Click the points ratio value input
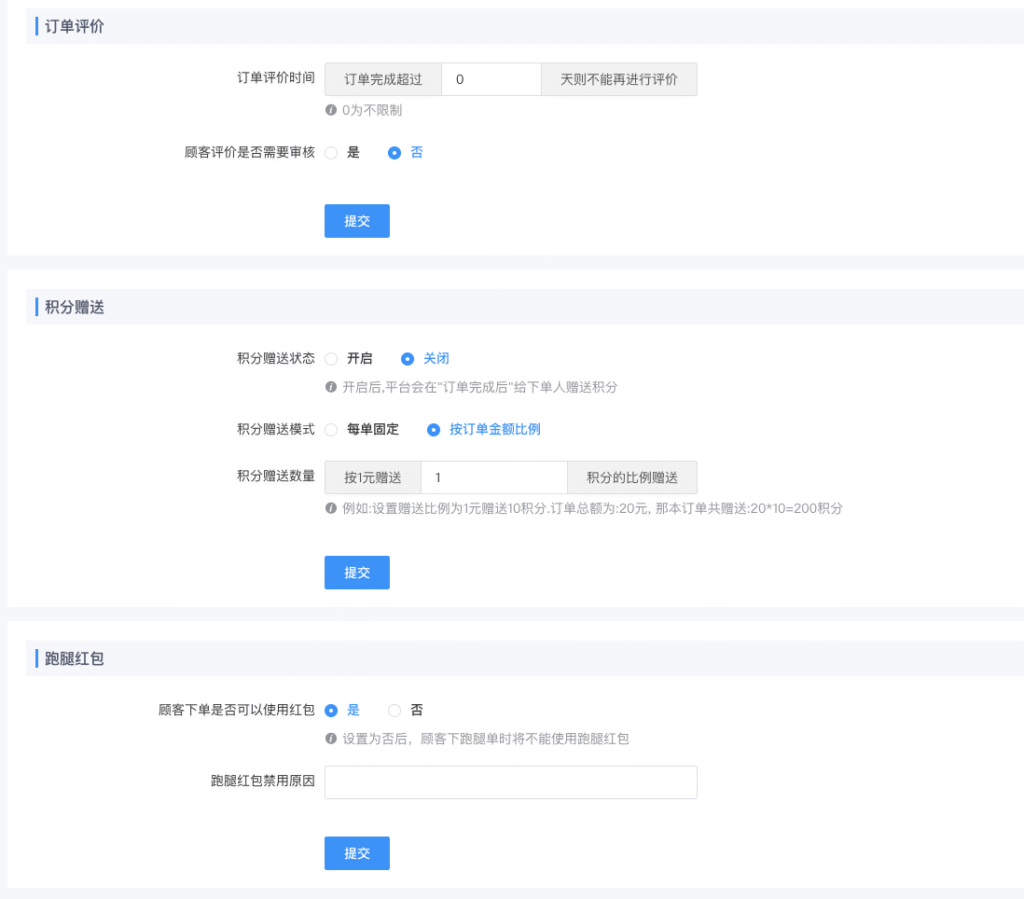The height and width of the screenshot is (899, 1024). tap(493, 477)
